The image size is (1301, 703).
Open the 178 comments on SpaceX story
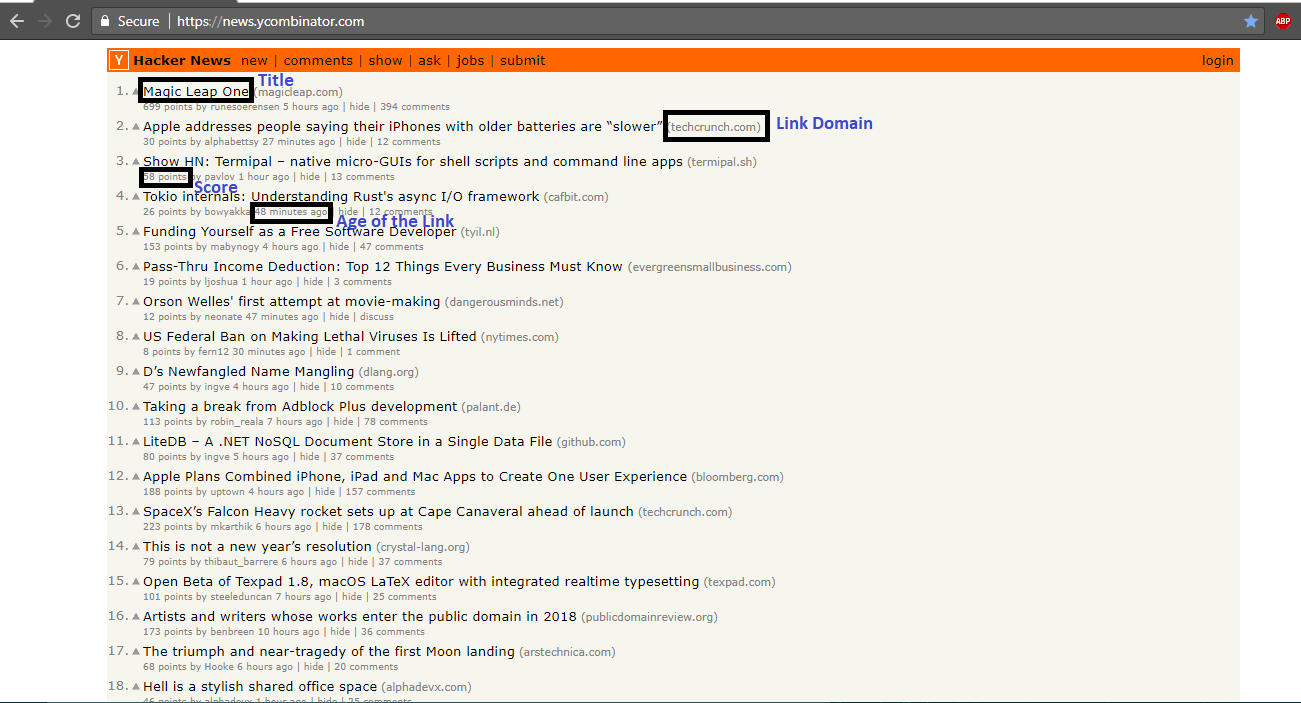(x=387, y=527)
